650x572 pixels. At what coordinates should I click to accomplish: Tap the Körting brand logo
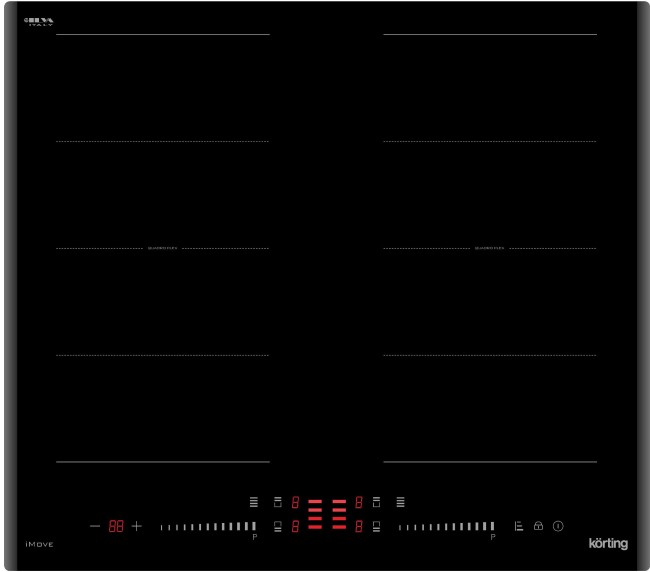607,544
